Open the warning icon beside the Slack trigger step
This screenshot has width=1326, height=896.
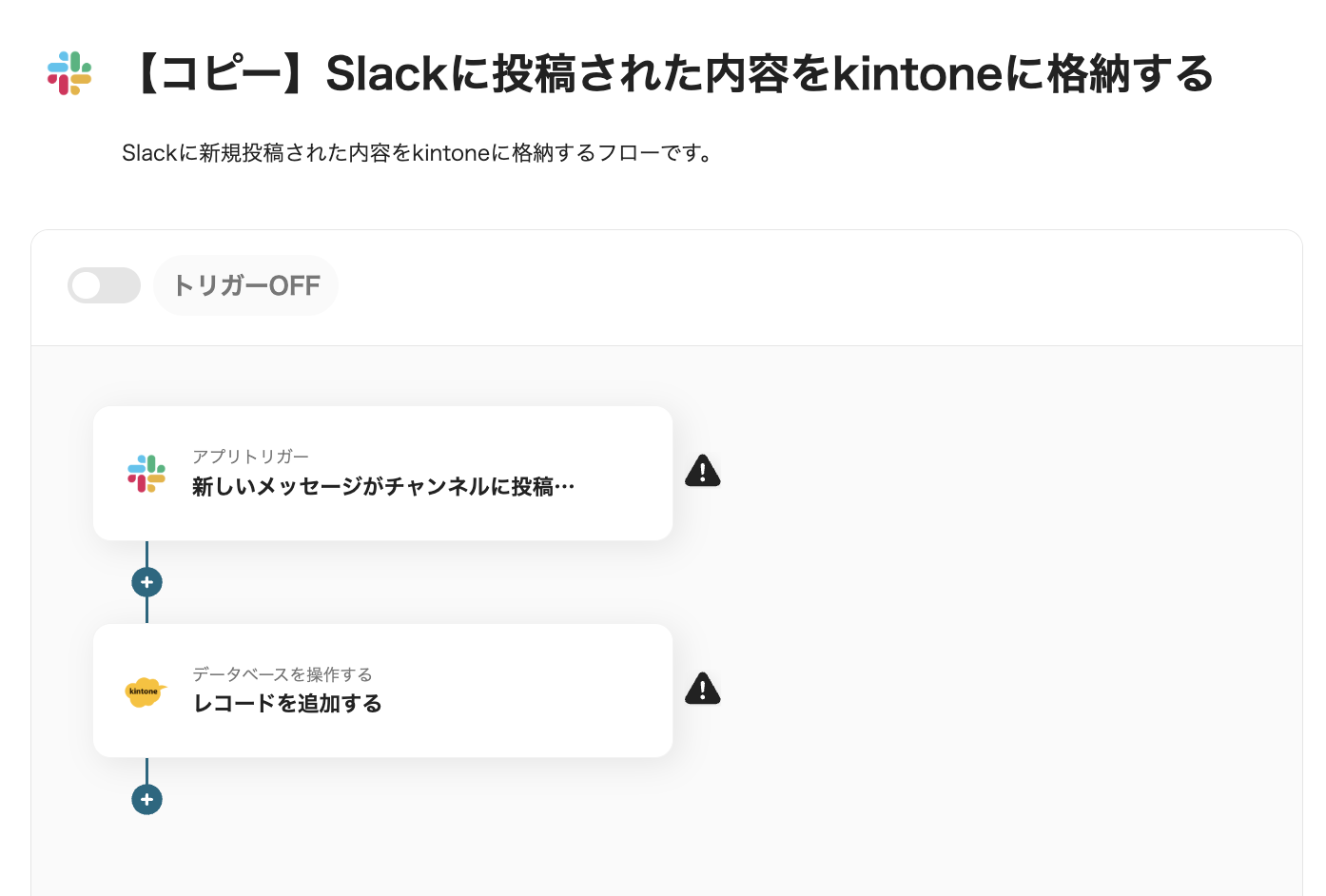coord(702,471)
